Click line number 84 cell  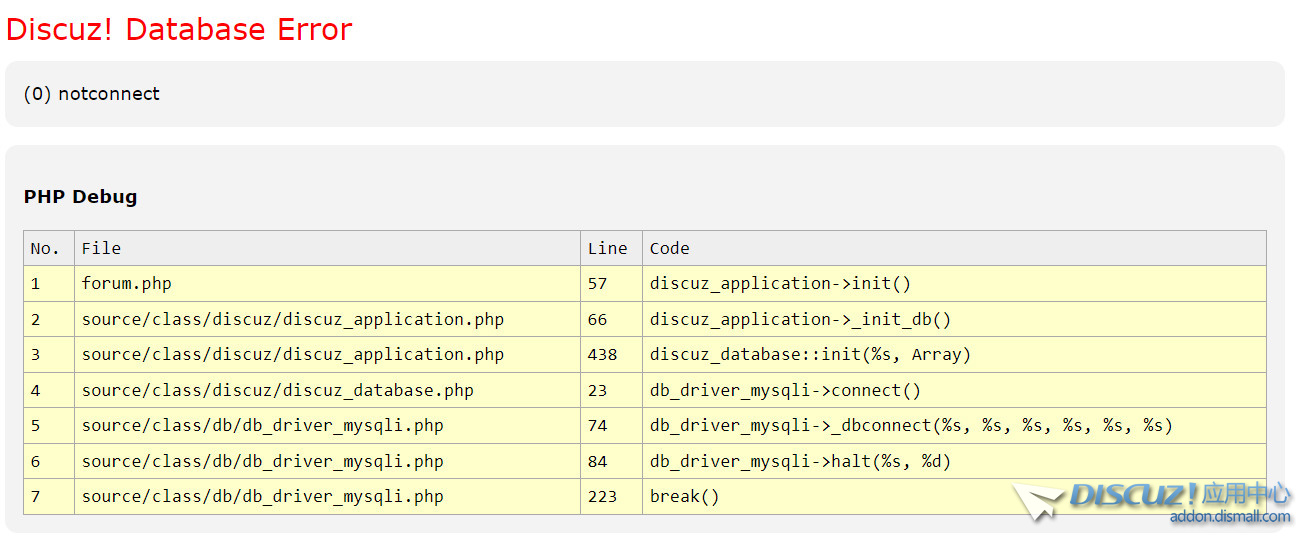tap(612, 462)
